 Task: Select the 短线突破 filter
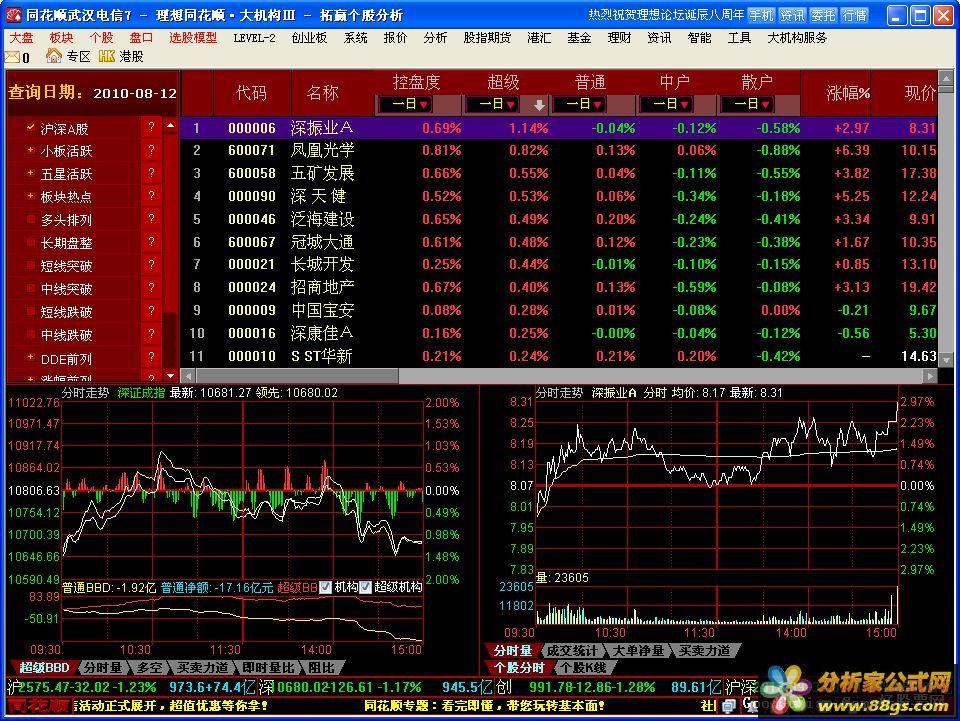[66, 266]
